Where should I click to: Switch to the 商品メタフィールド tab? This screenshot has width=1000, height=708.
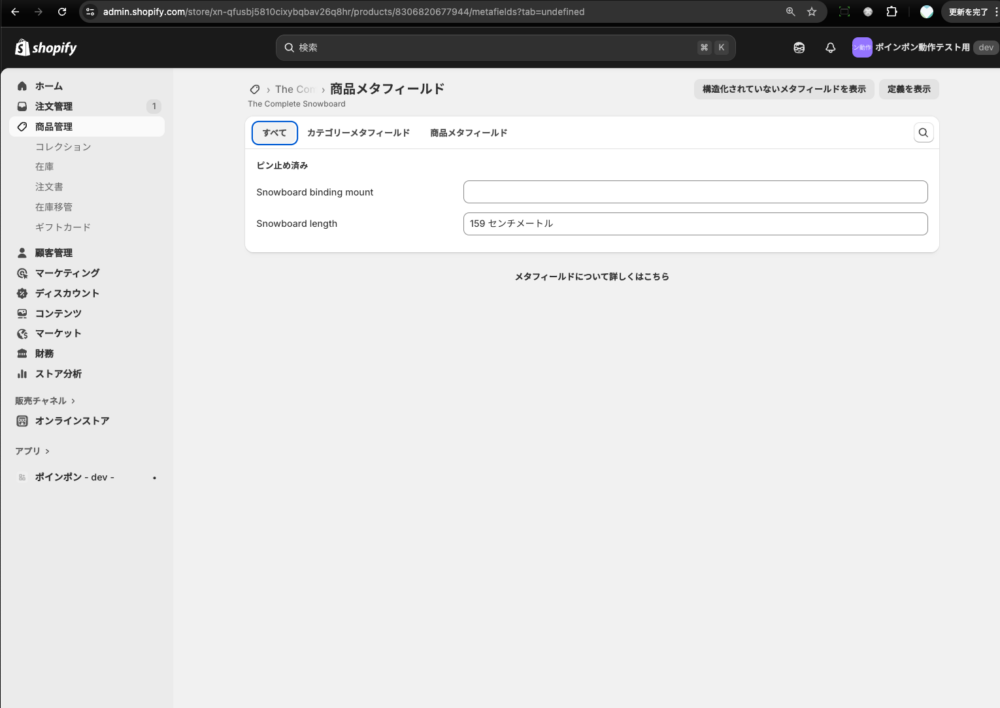[468, 133]
